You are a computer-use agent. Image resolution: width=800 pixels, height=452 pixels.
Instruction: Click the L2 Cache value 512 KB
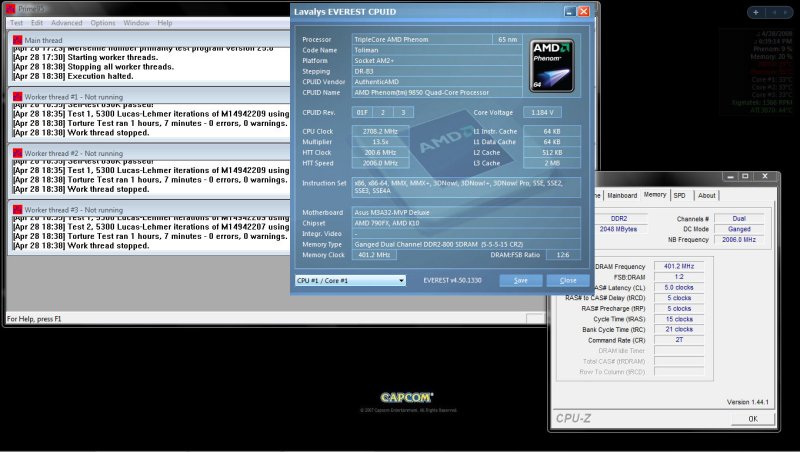(x=552, y=153)
